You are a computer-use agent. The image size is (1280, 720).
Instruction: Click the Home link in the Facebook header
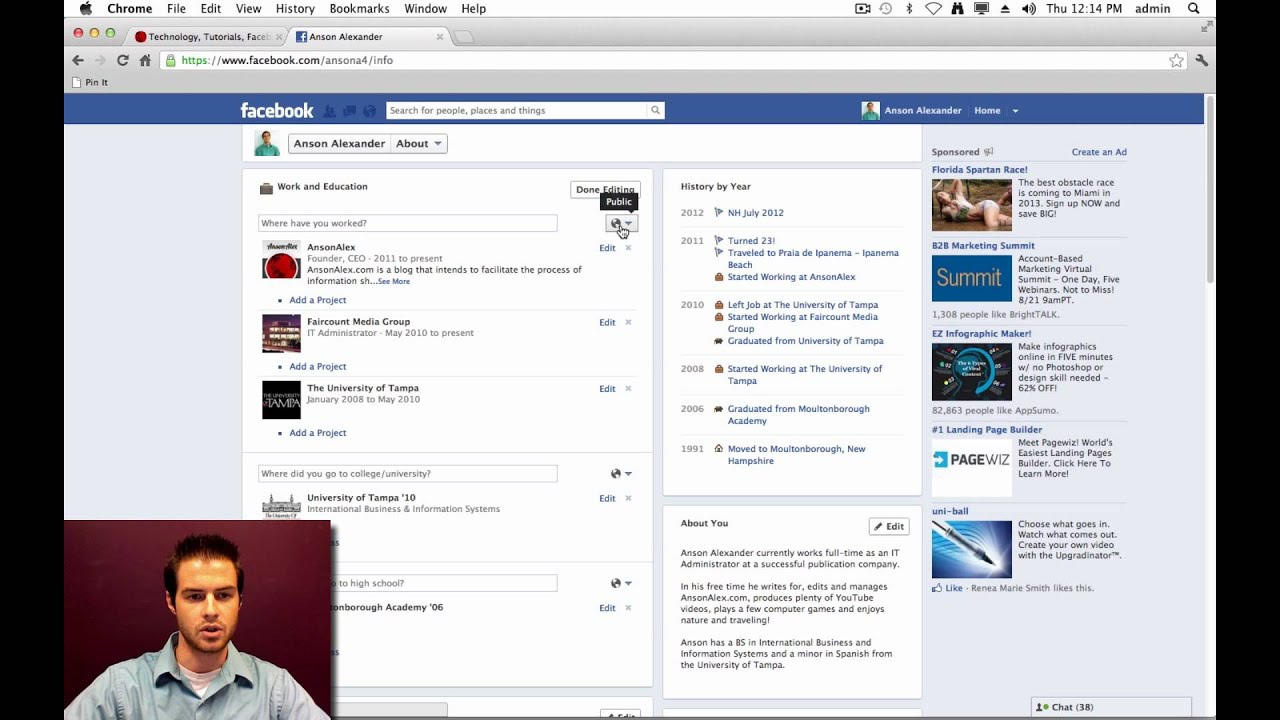987,111
